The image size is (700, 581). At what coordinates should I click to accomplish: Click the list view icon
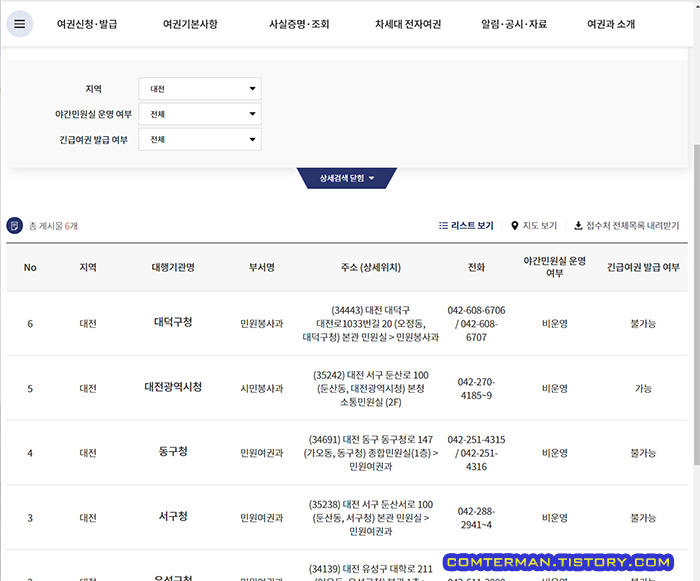(x=443, y=226)
